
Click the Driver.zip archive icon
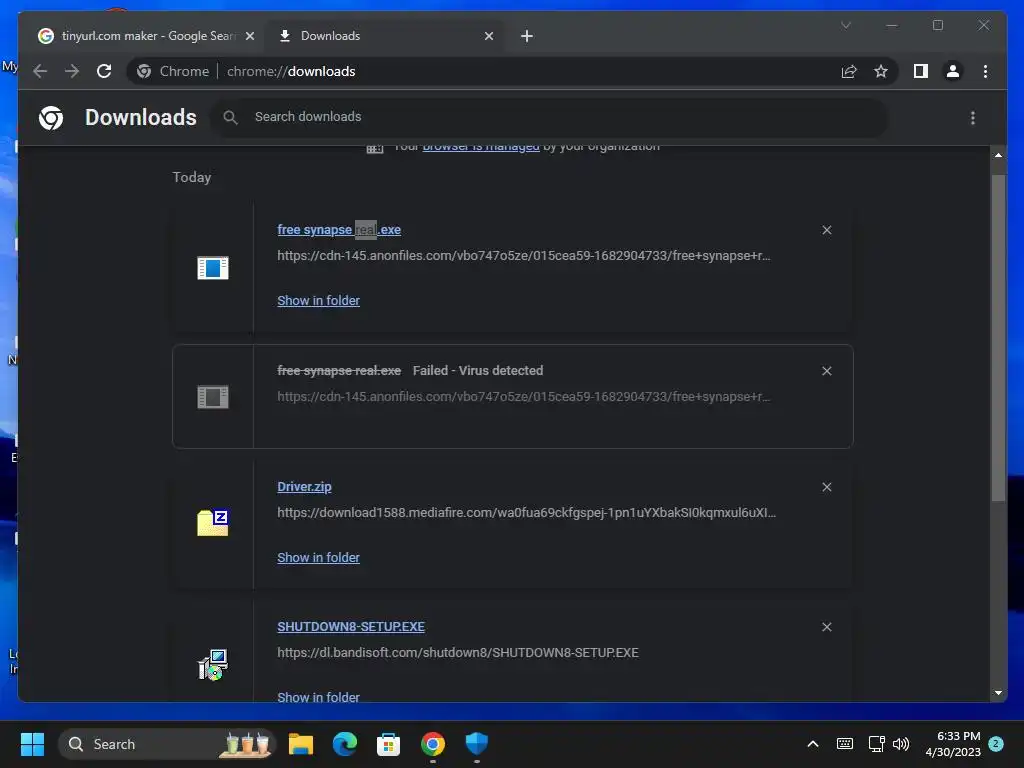(x=213, y=522)
